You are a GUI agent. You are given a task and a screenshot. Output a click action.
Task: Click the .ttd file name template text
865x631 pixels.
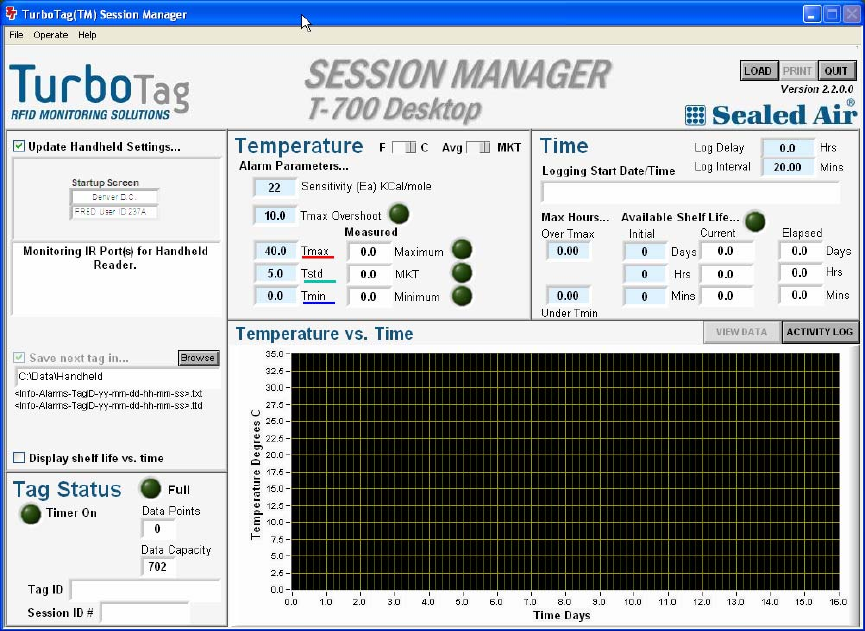pos(109,406)
